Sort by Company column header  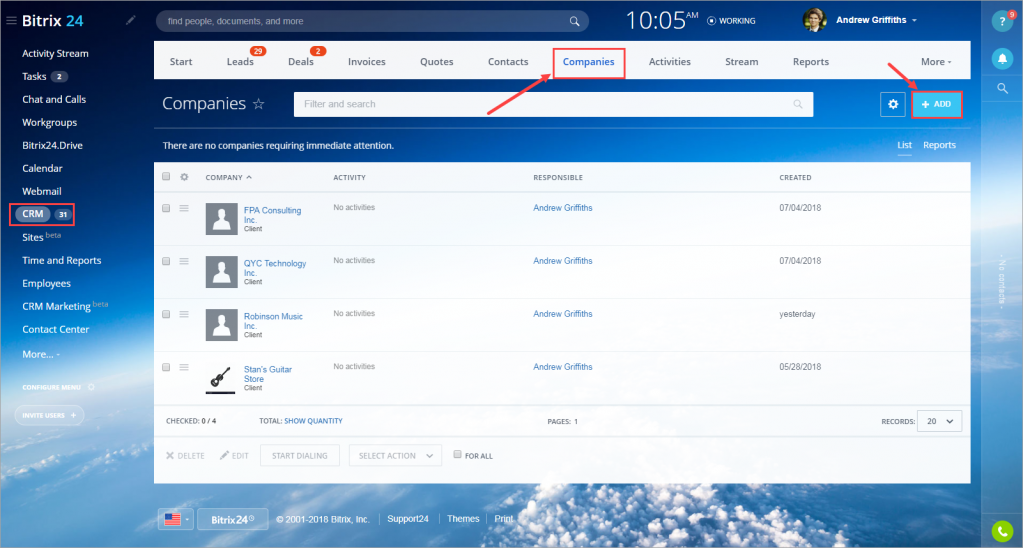[228, 177]
